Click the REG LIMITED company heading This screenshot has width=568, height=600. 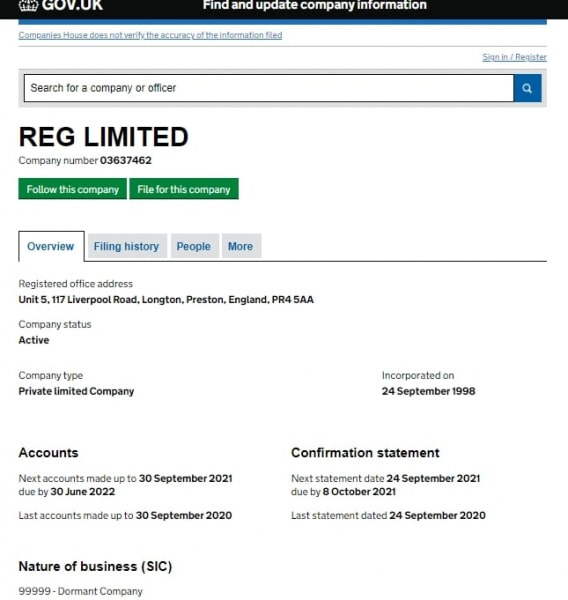pyautogui.click(x=104, y=137)
